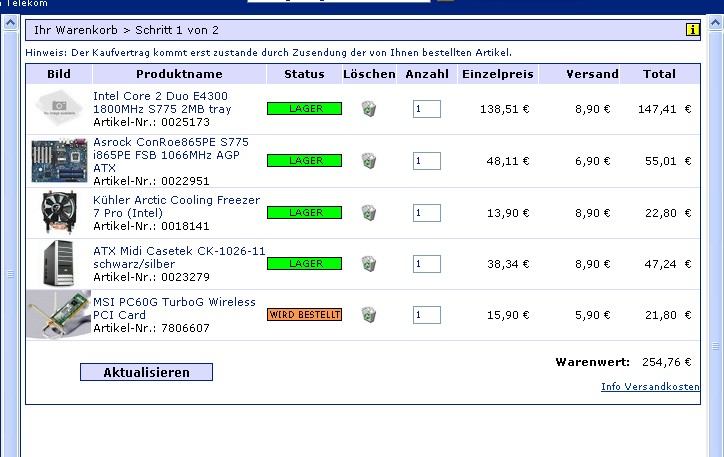Click the Status column header
Screen dimensions: 724x457
tap(304, 74)
